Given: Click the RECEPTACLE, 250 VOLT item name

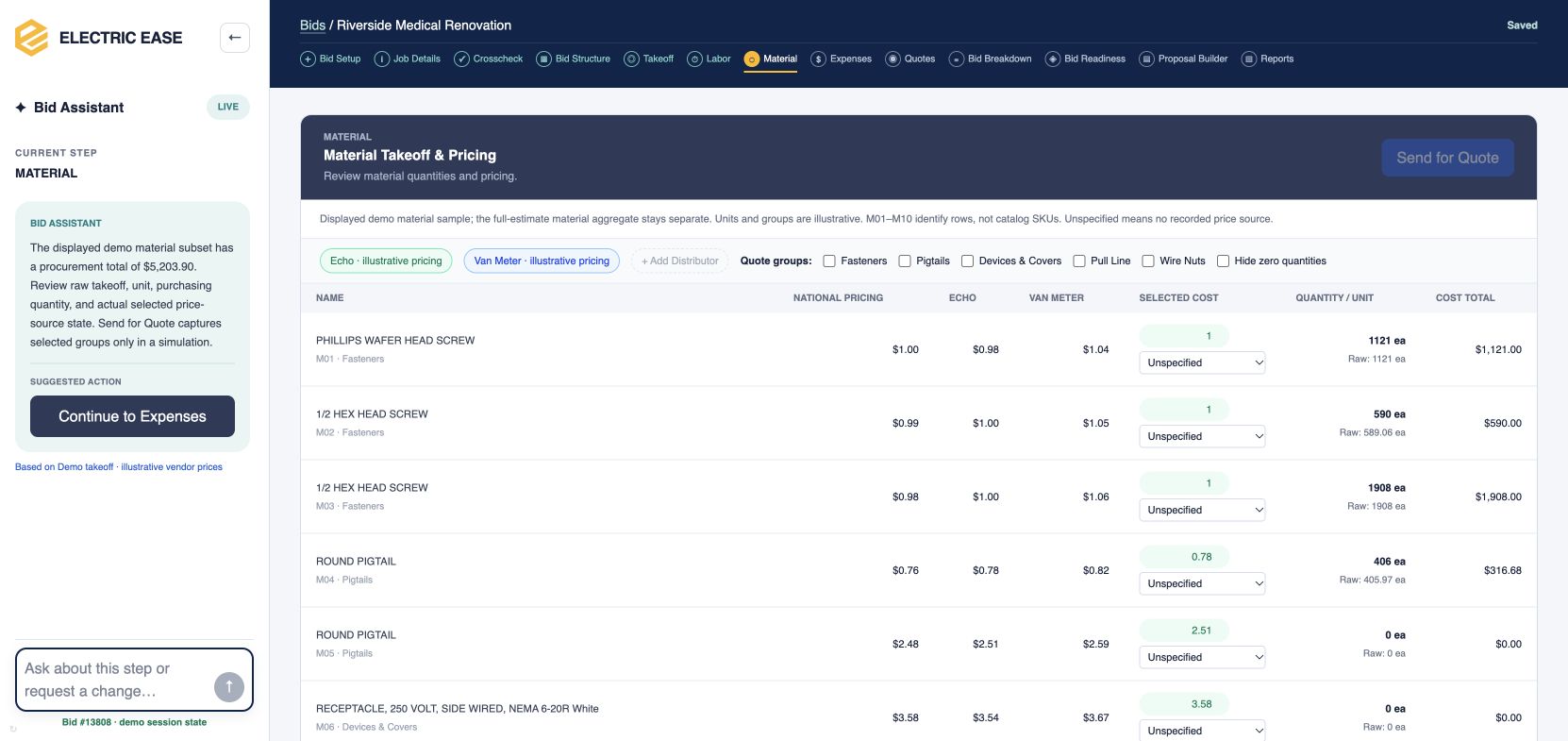Looking at the screenshot, I should pyautogui.click(x=458, y=709).
